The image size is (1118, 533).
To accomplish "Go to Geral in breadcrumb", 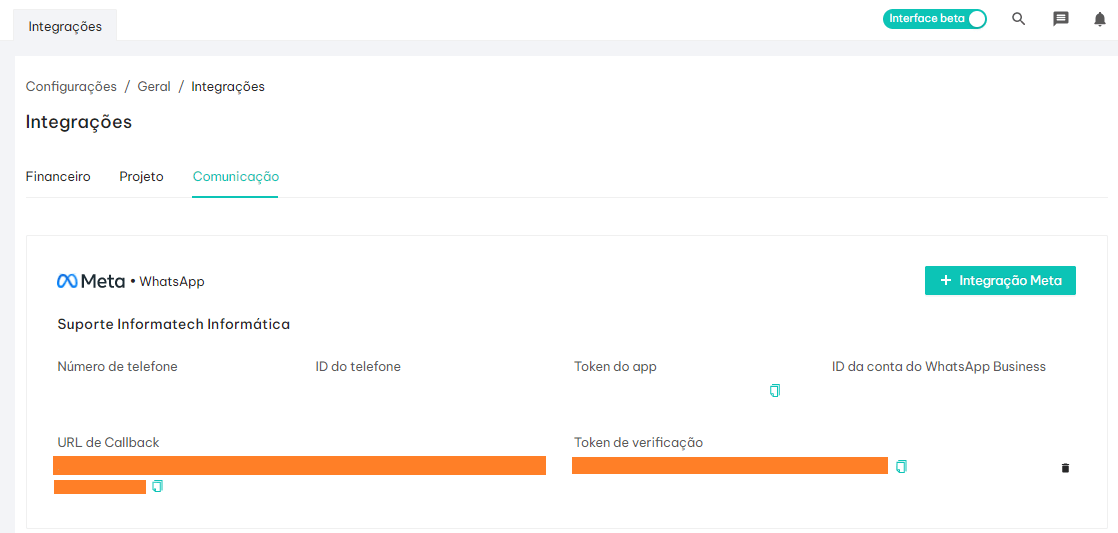I will point(154,87).
